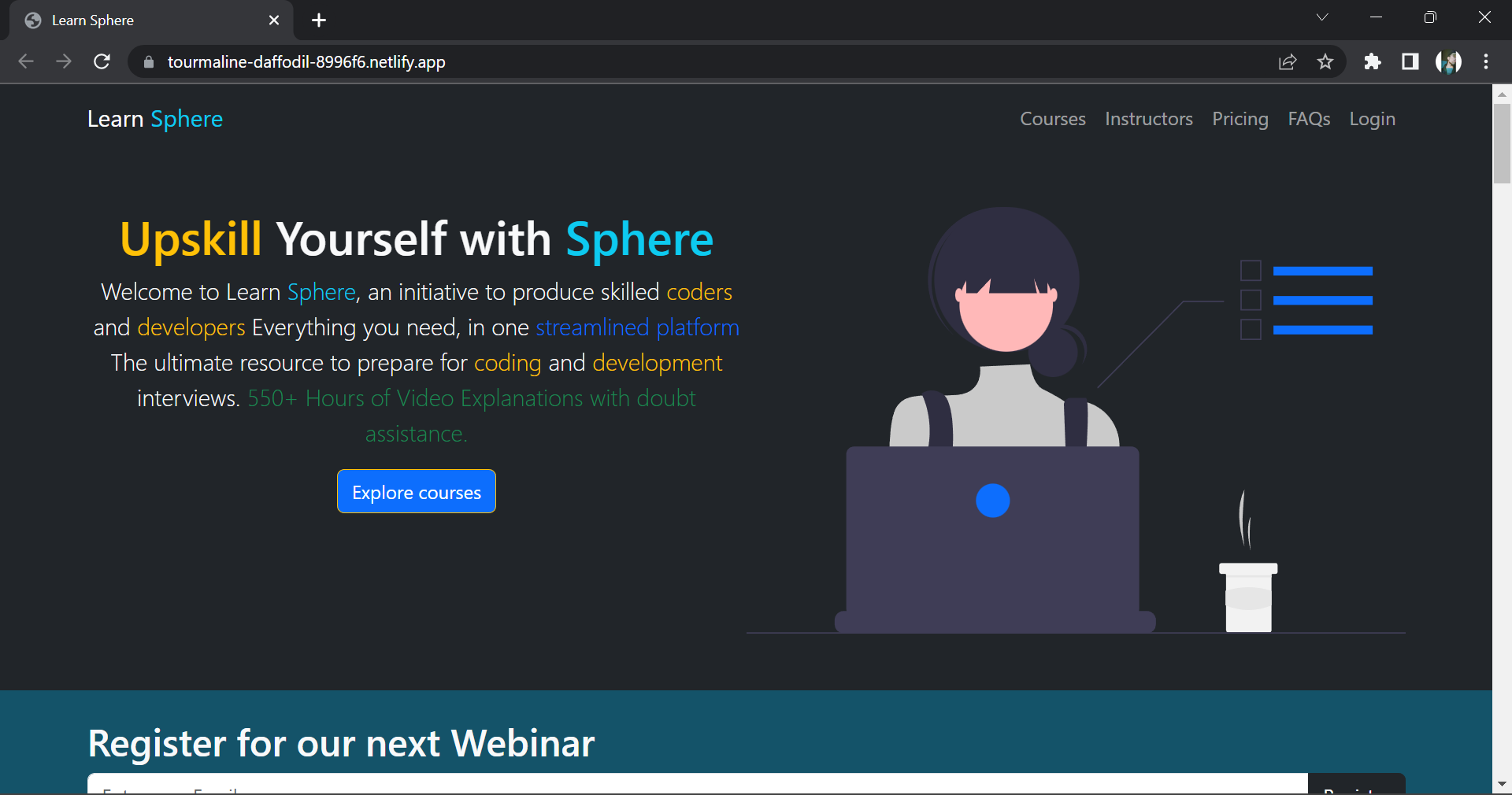Viewport: 1512px width, 795px height.
Task: Open the scroll-down arrow on the scrollbar
Action: coord(1502,784)
